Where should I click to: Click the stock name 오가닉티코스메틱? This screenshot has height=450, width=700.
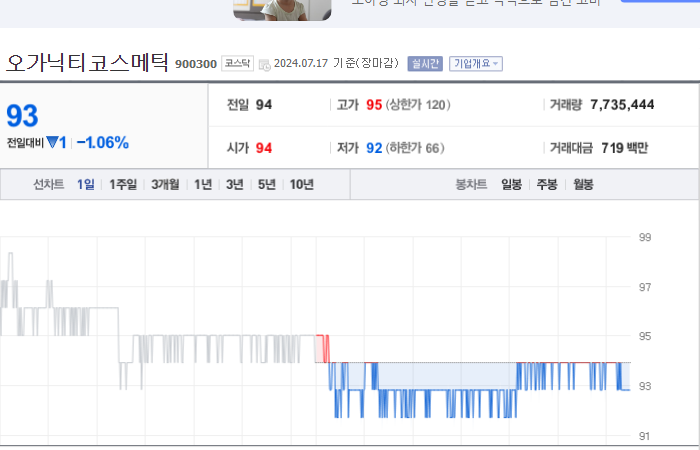87,62
